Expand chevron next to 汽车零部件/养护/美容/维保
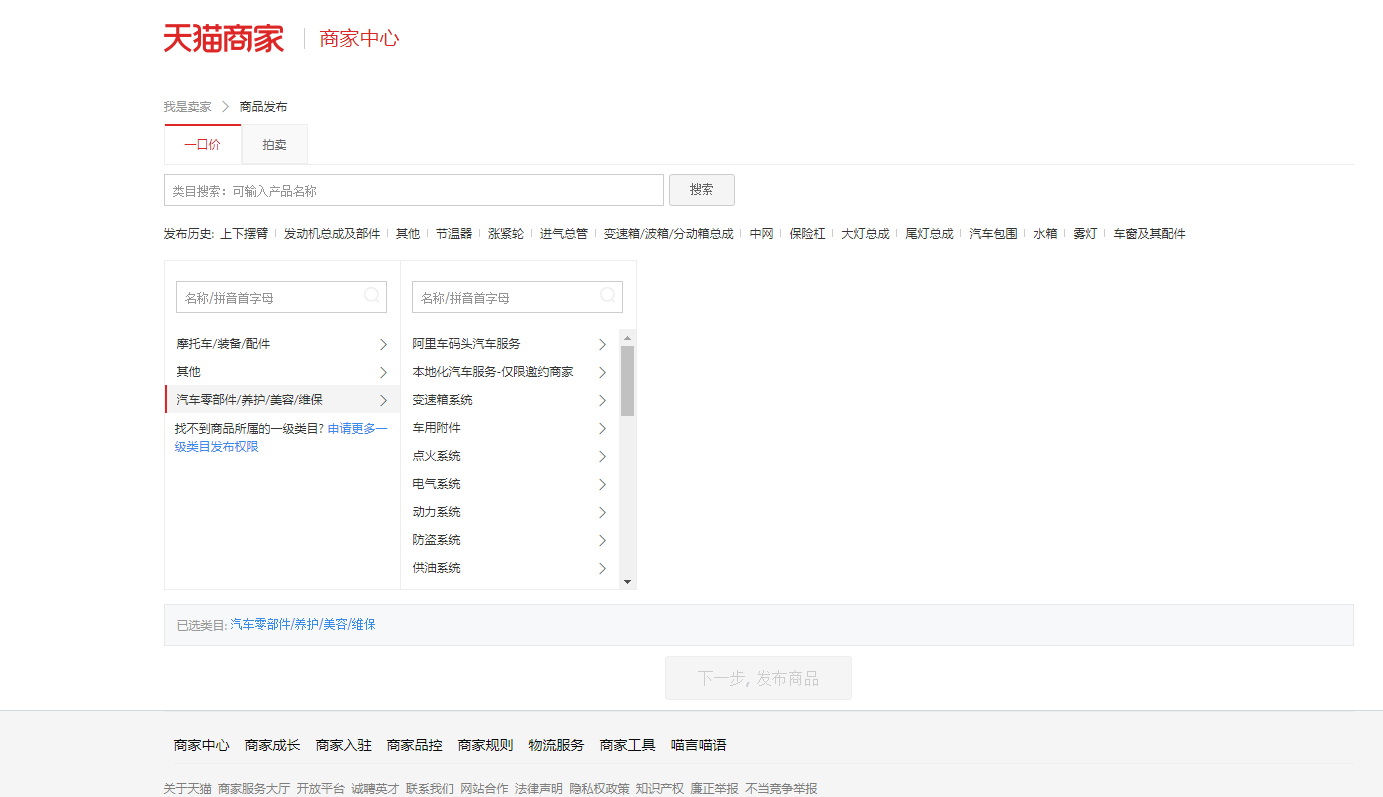 coord(383,400)
